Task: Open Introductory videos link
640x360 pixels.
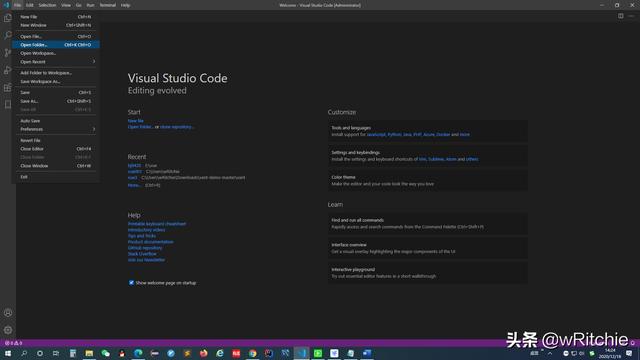Action: coord(147,230)
